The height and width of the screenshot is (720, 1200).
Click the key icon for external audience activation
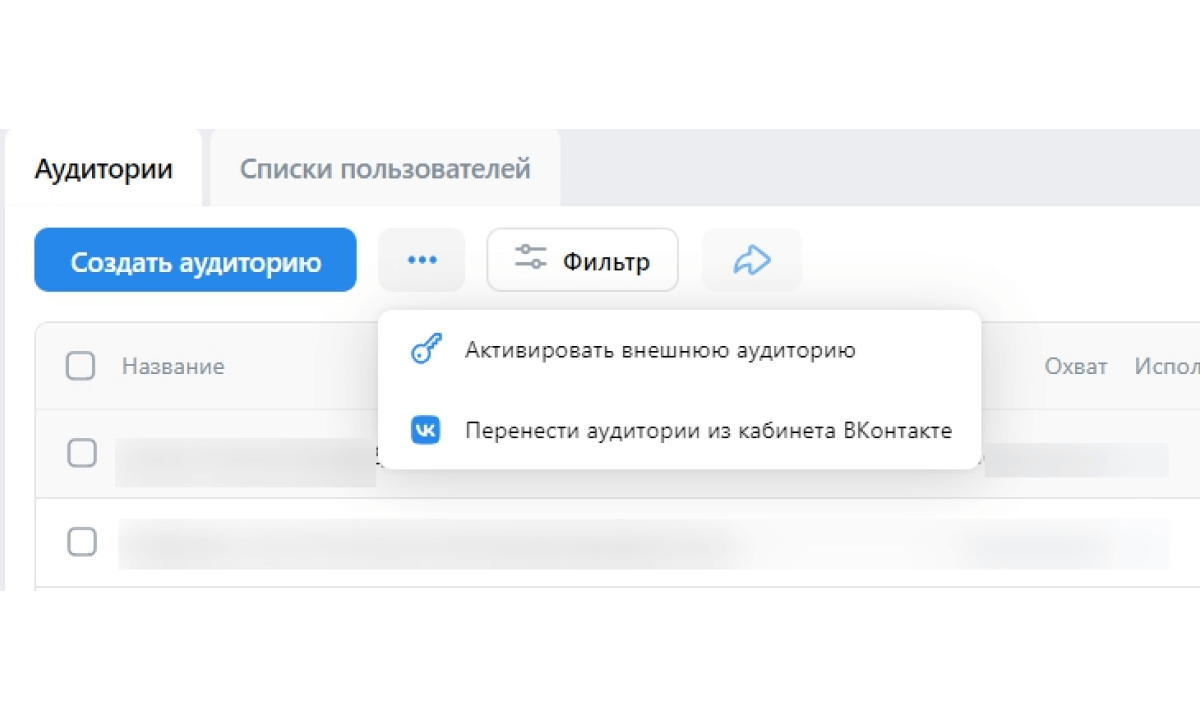pyautogui.click(x=427, y=351)
